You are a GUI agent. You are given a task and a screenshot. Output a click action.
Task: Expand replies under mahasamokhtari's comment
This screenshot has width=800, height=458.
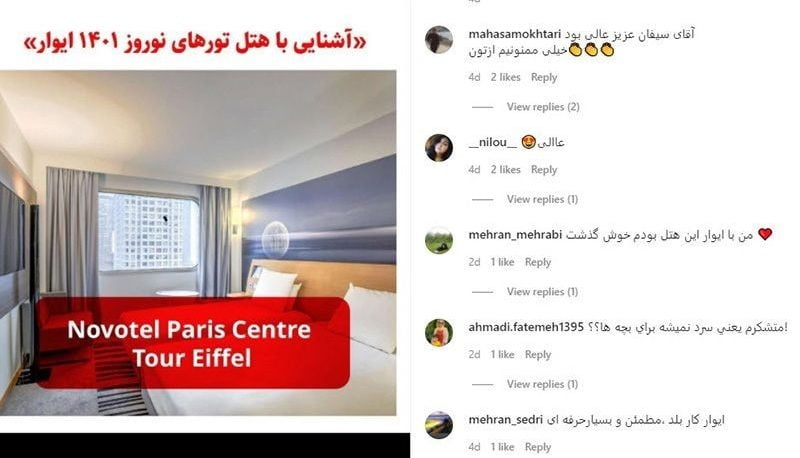pyautogui.click(x=543, y=107)
